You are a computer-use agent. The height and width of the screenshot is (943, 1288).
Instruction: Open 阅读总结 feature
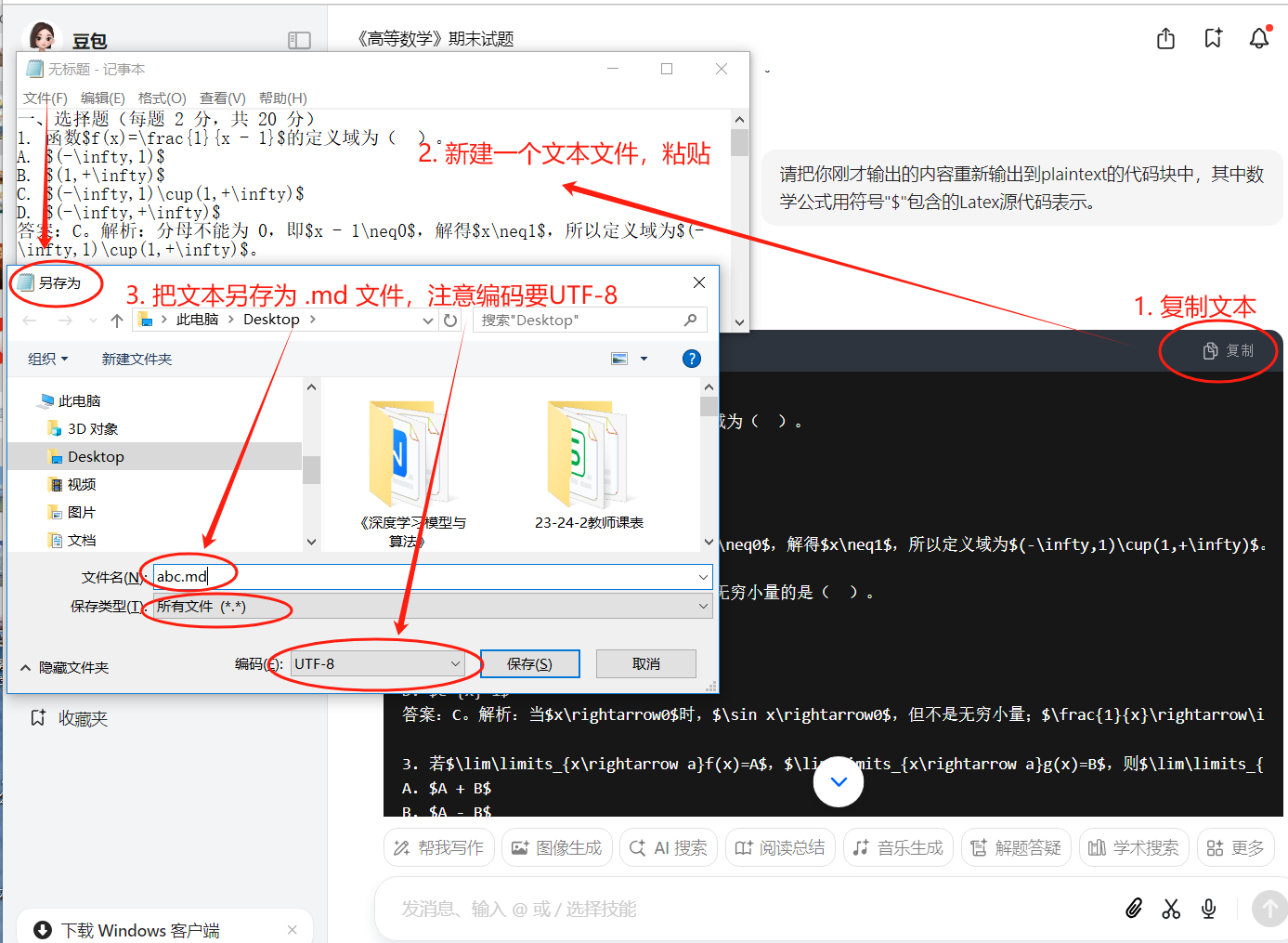[x=780, y=846]
